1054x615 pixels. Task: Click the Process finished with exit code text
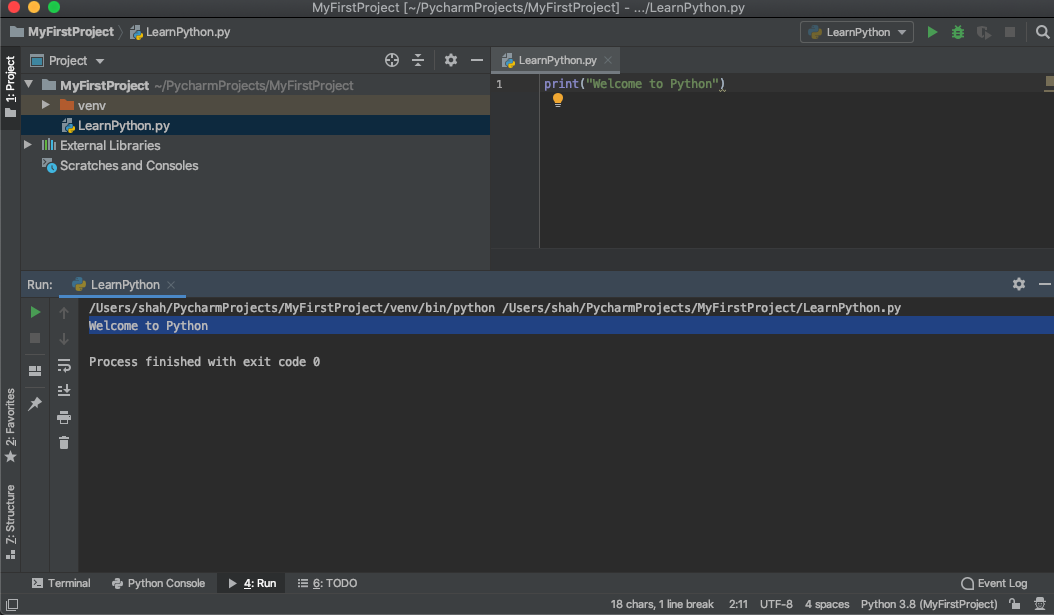(x=204, y=362)
